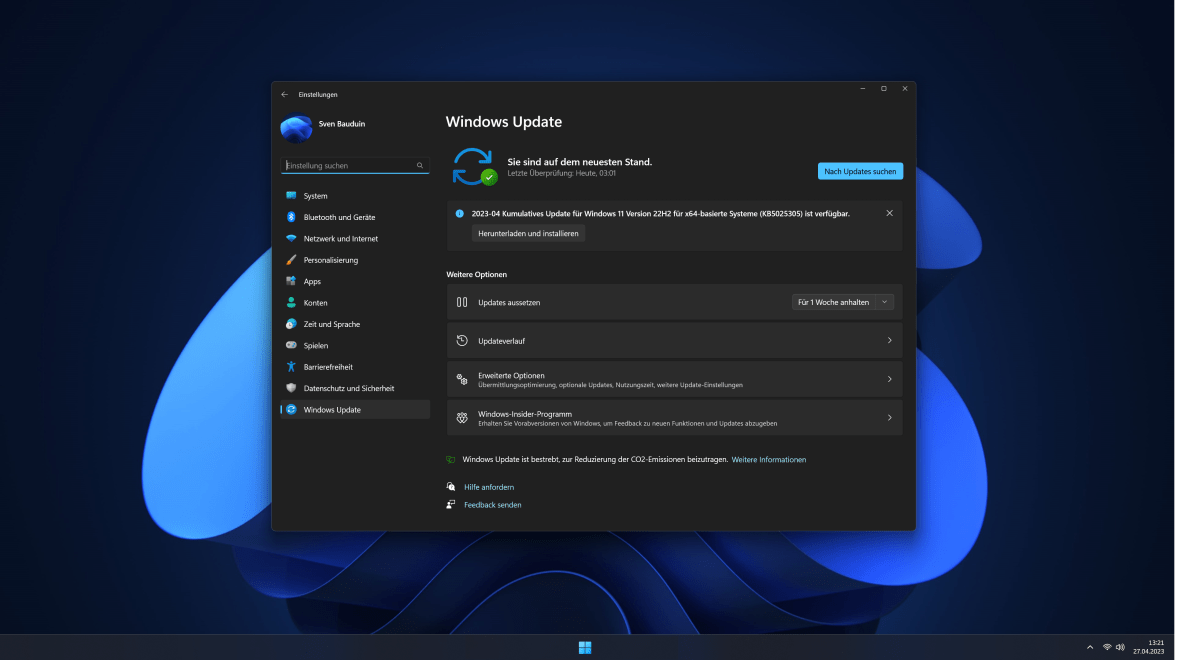Image resolution: width=1200 pixels, height=660 pixels.
Task: Open the Apps section icon
Action: pos(291,281)
